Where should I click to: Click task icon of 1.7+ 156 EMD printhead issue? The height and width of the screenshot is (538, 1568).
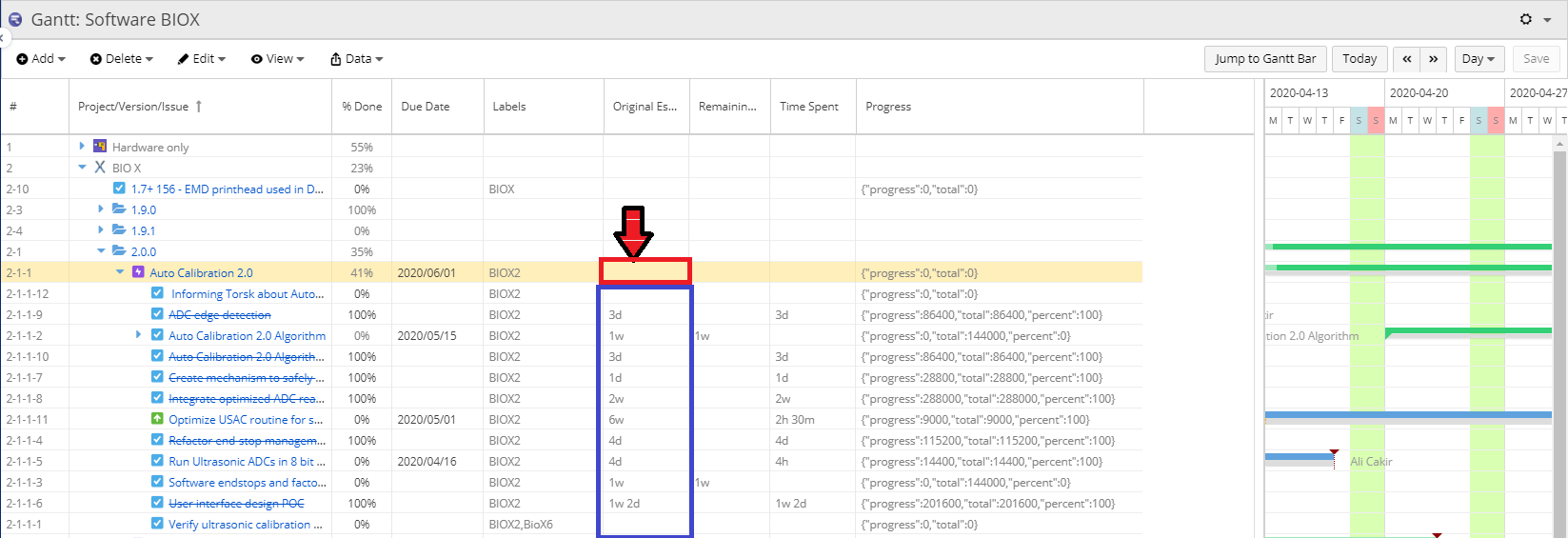pos(119,189)
